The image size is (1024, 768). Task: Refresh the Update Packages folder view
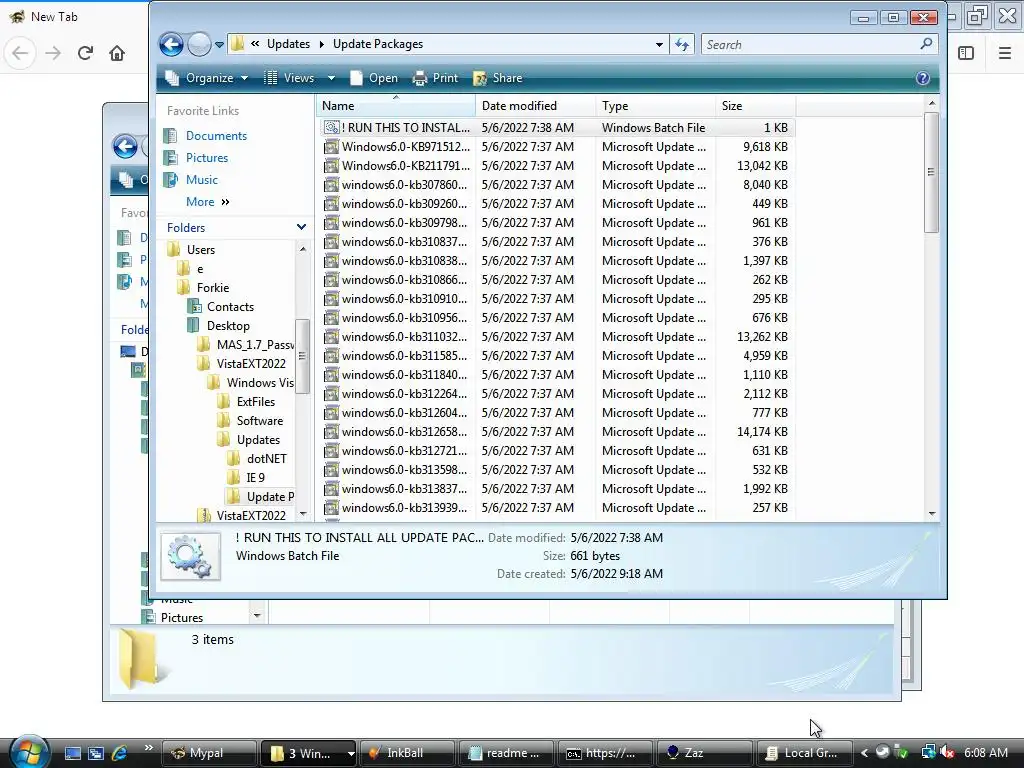pyautogui.click(x=682, y=44)
